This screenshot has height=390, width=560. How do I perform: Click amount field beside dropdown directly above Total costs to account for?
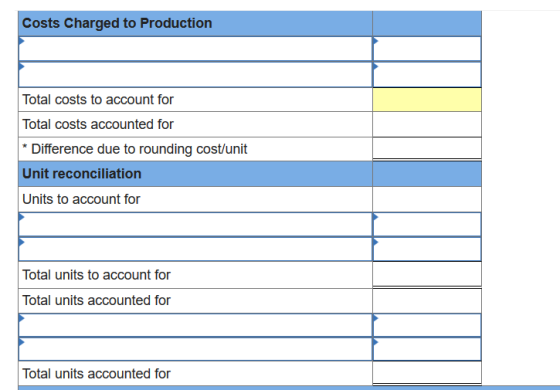[x=427, y=74]
